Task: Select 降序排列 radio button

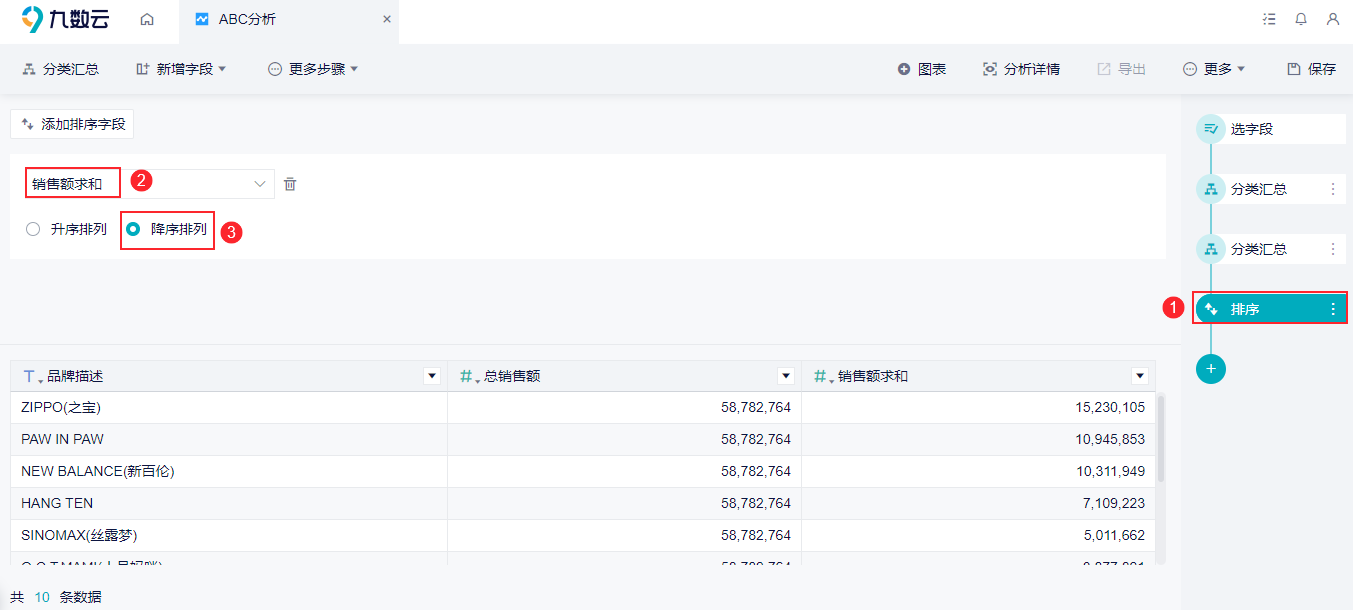Action: tap(133, 229)
